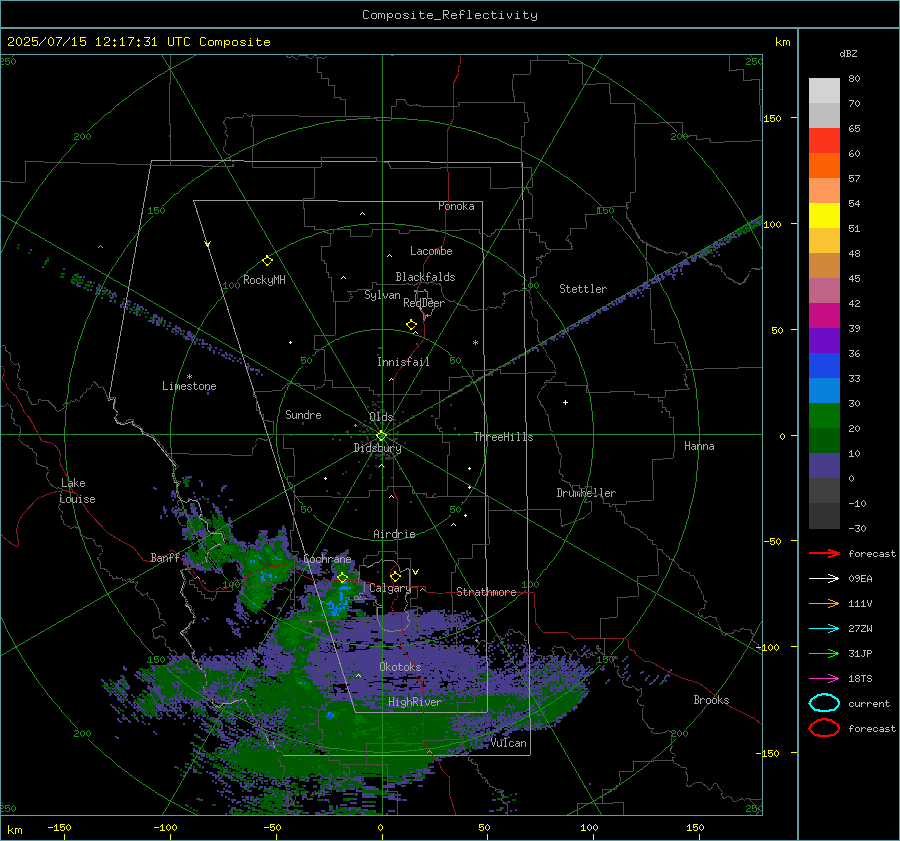Screen dimensions: 900x841
Task: Click the 18TS legend label
Action: point(860,679)
